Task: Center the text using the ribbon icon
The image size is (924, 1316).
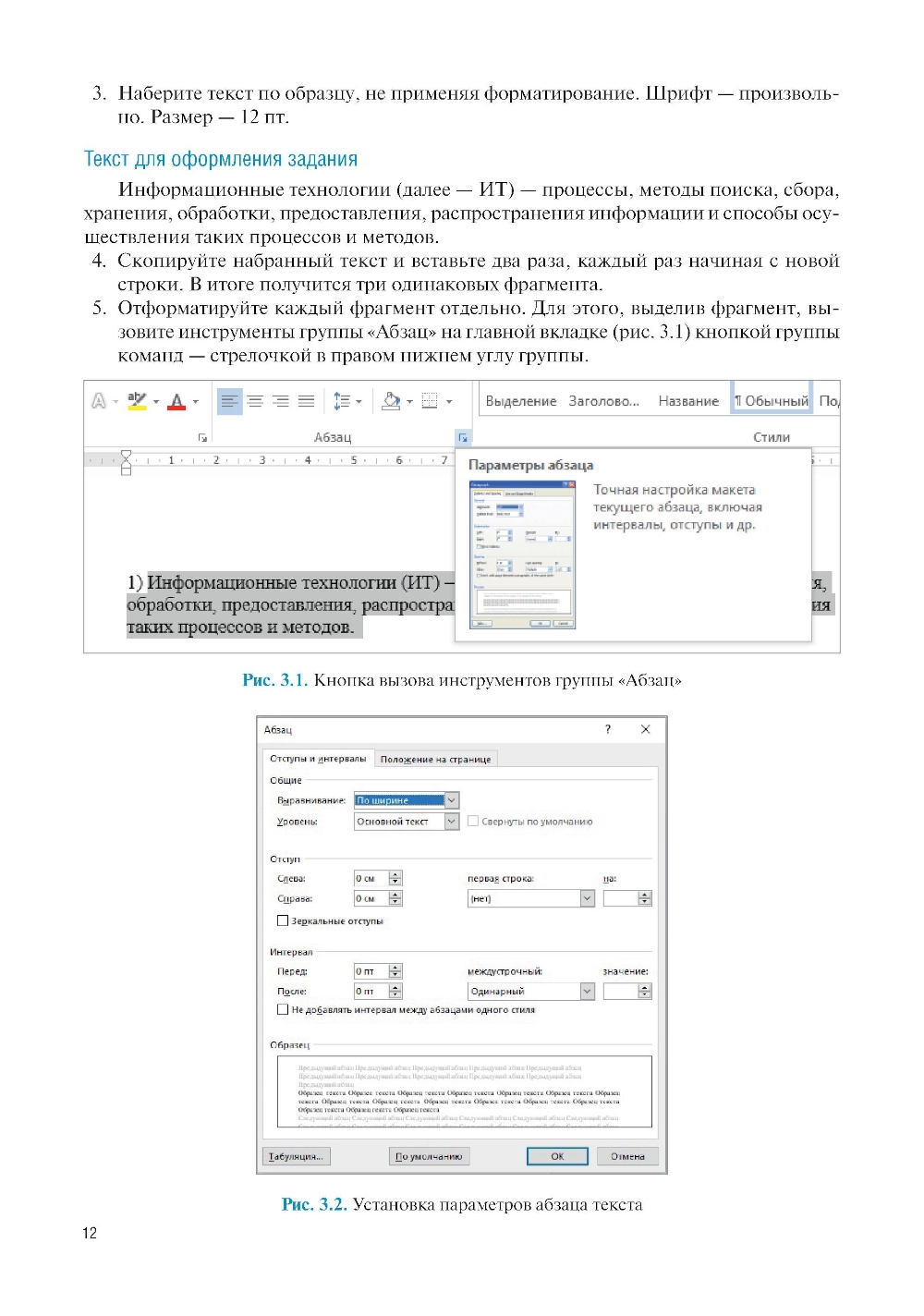Action: tap(255, 401)
